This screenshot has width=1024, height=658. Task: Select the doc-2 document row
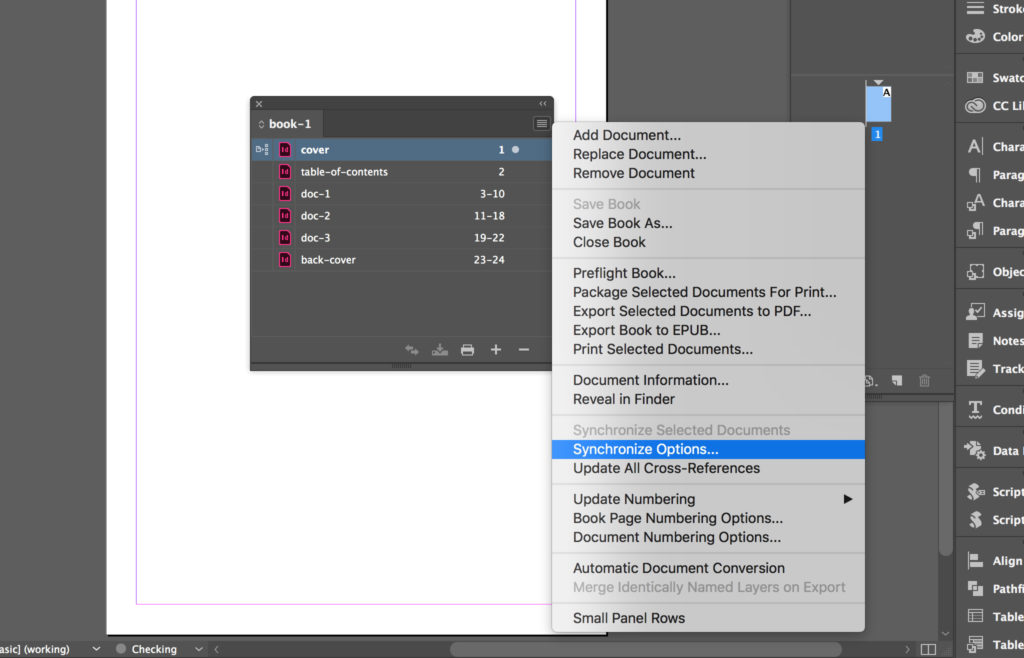[401, 215]
